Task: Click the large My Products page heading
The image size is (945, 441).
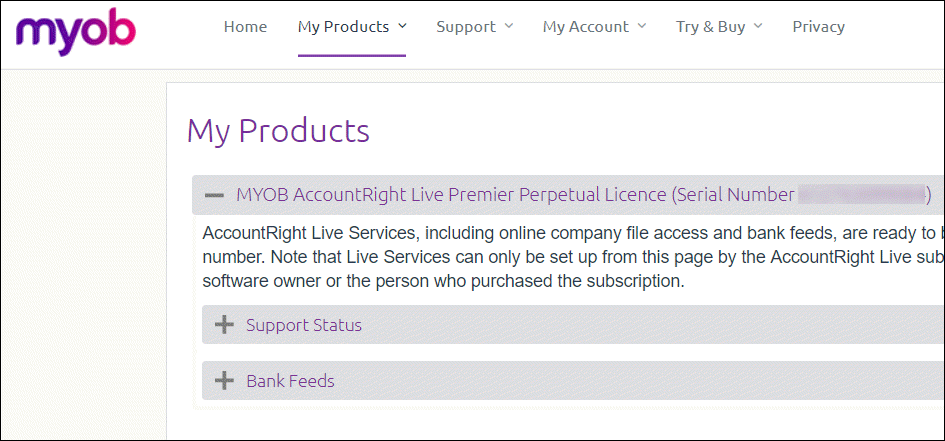Action: 278,131
